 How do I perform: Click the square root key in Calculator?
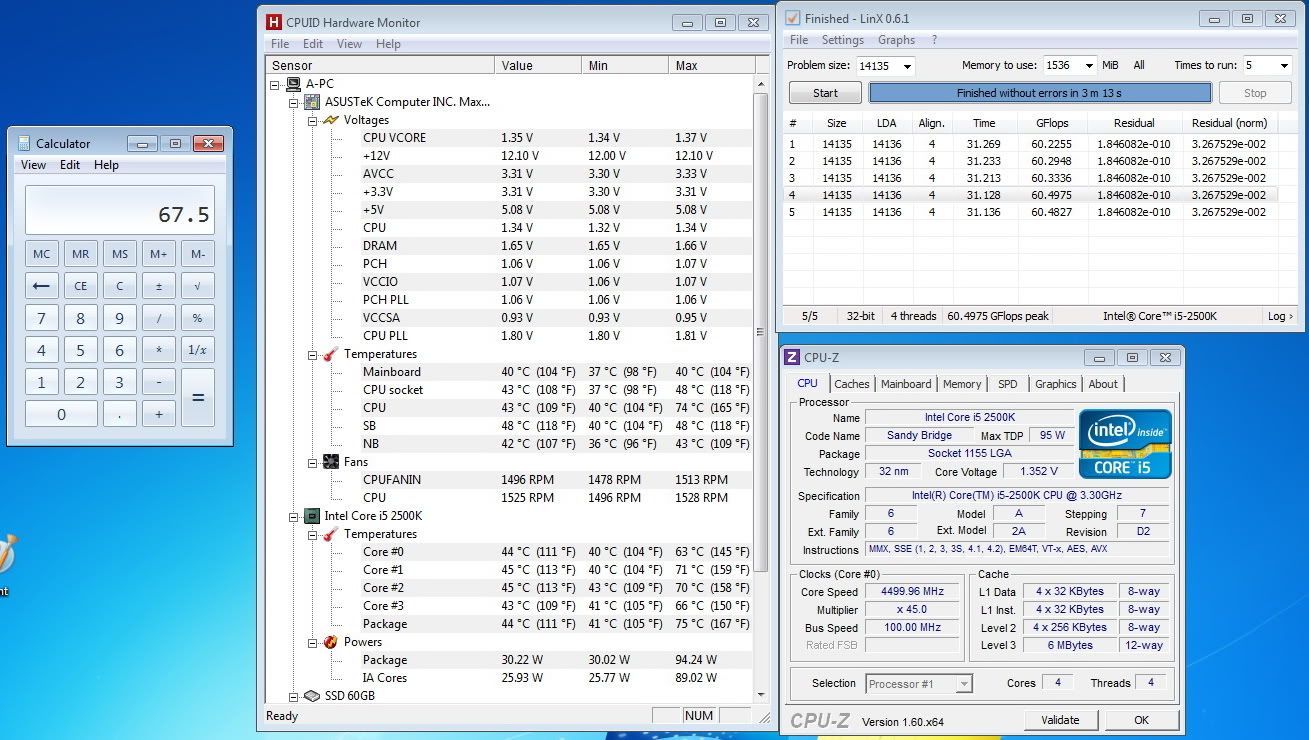point(197,286)
